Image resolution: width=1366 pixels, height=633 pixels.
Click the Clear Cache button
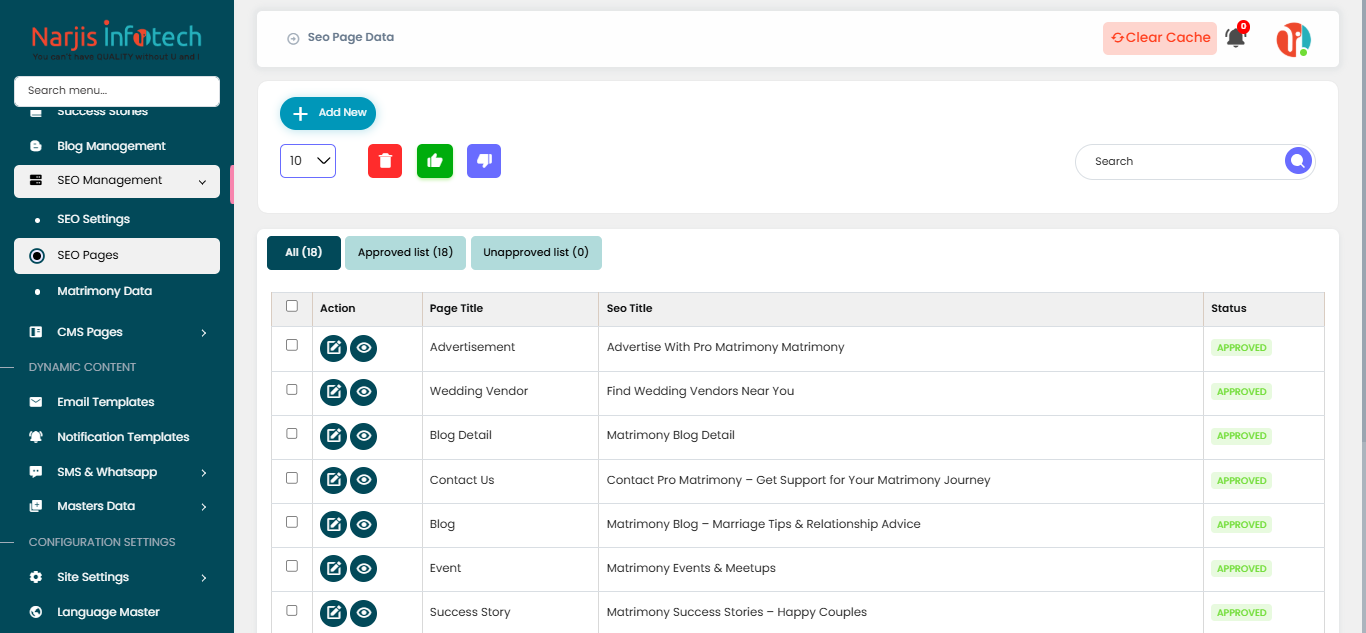[1160, 38]
